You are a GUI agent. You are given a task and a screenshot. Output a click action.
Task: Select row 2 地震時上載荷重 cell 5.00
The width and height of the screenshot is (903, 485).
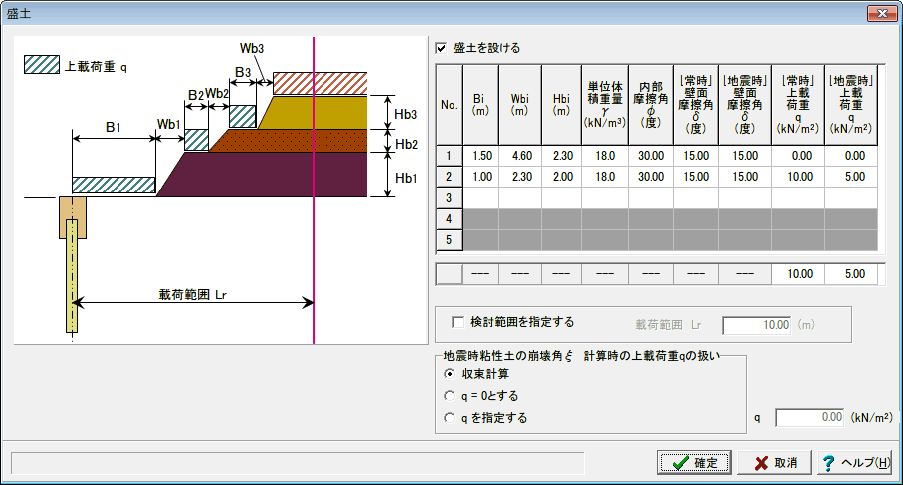coord(851,177)
